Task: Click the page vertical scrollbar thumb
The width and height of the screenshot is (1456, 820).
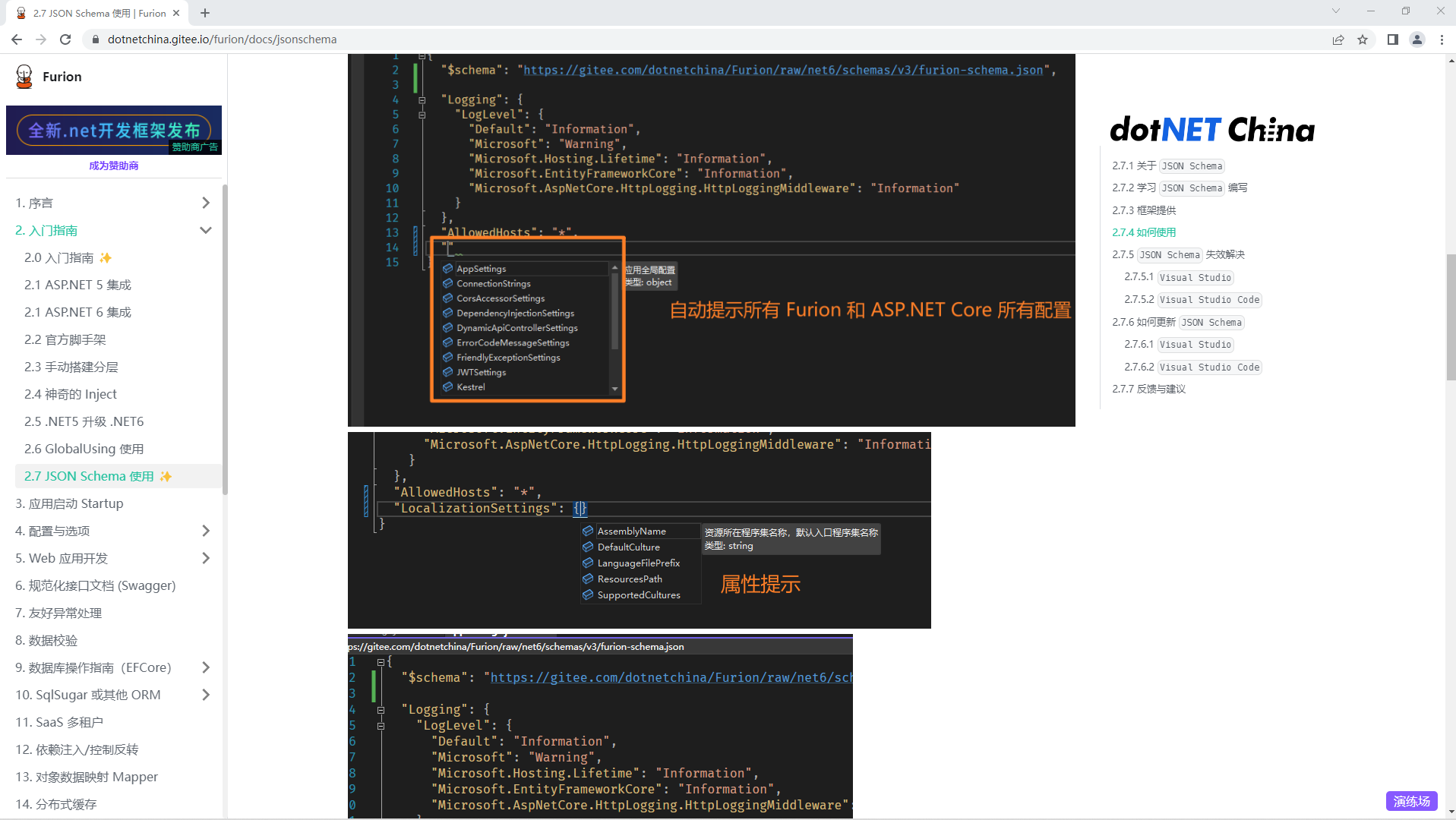Action: [1451, 317]
